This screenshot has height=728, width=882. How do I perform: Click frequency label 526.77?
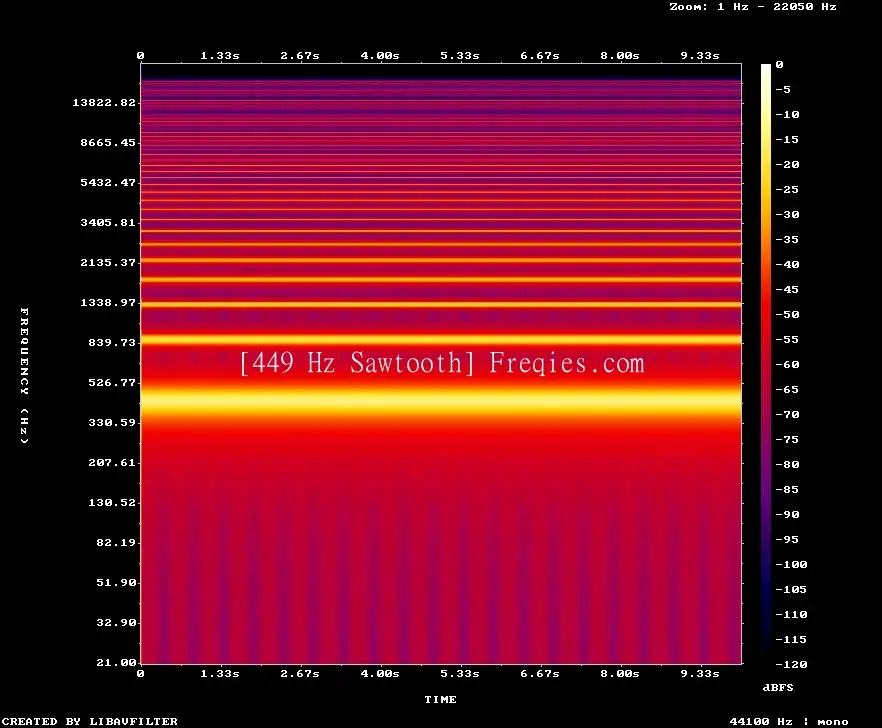point(112,383)
